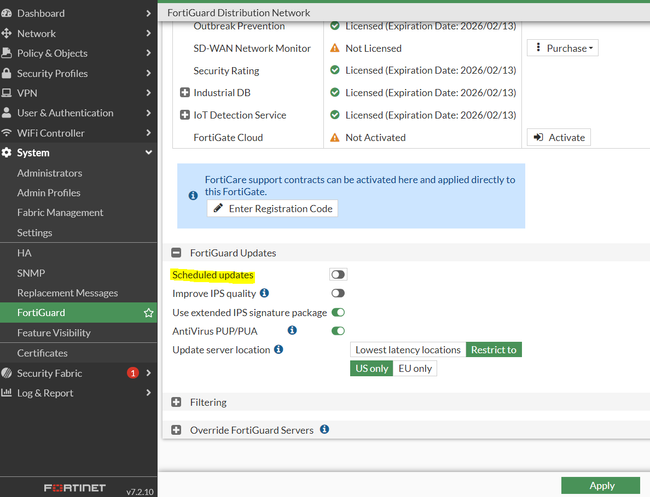Open the Administrators menu item
The height and width of the screenshot is (497, 650).
[49, 173]
